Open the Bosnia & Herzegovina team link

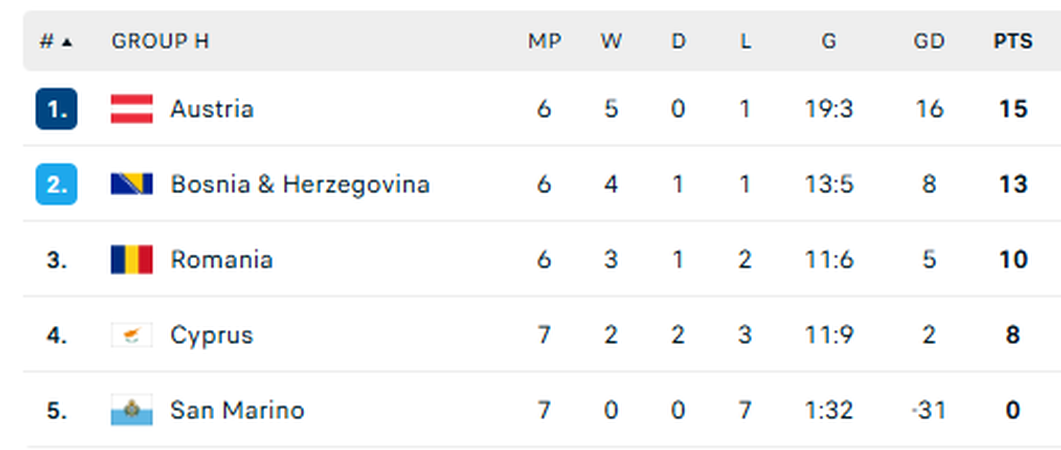300,184
